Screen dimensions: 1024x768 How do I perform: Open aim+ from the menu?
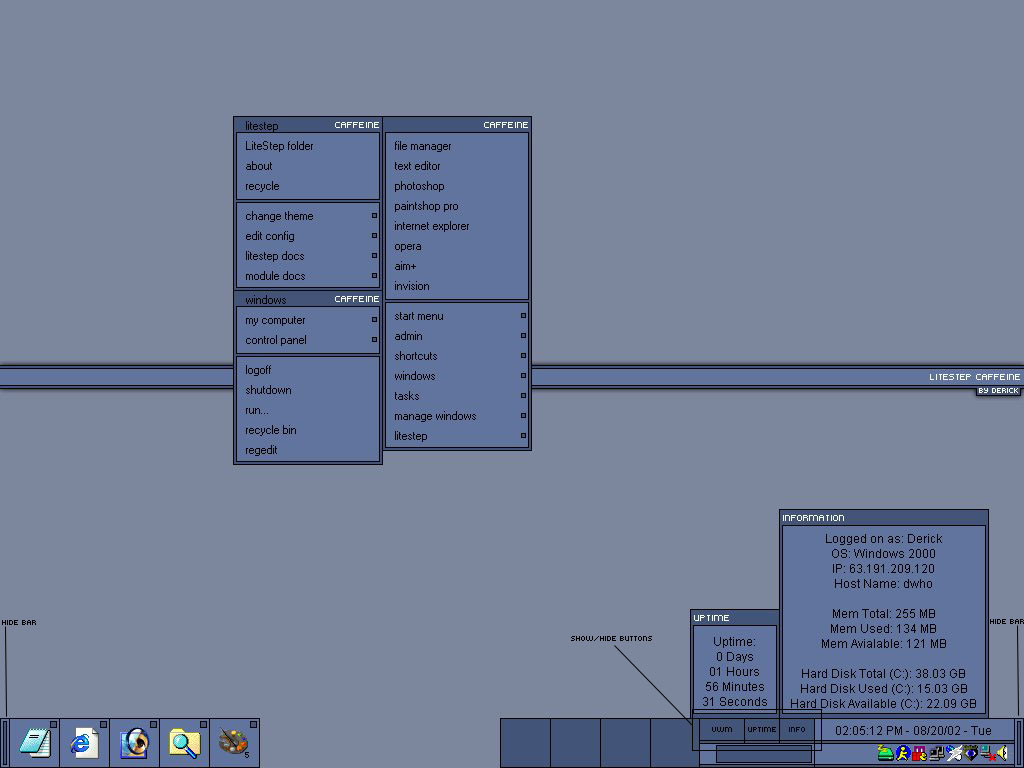coord(456,266)
